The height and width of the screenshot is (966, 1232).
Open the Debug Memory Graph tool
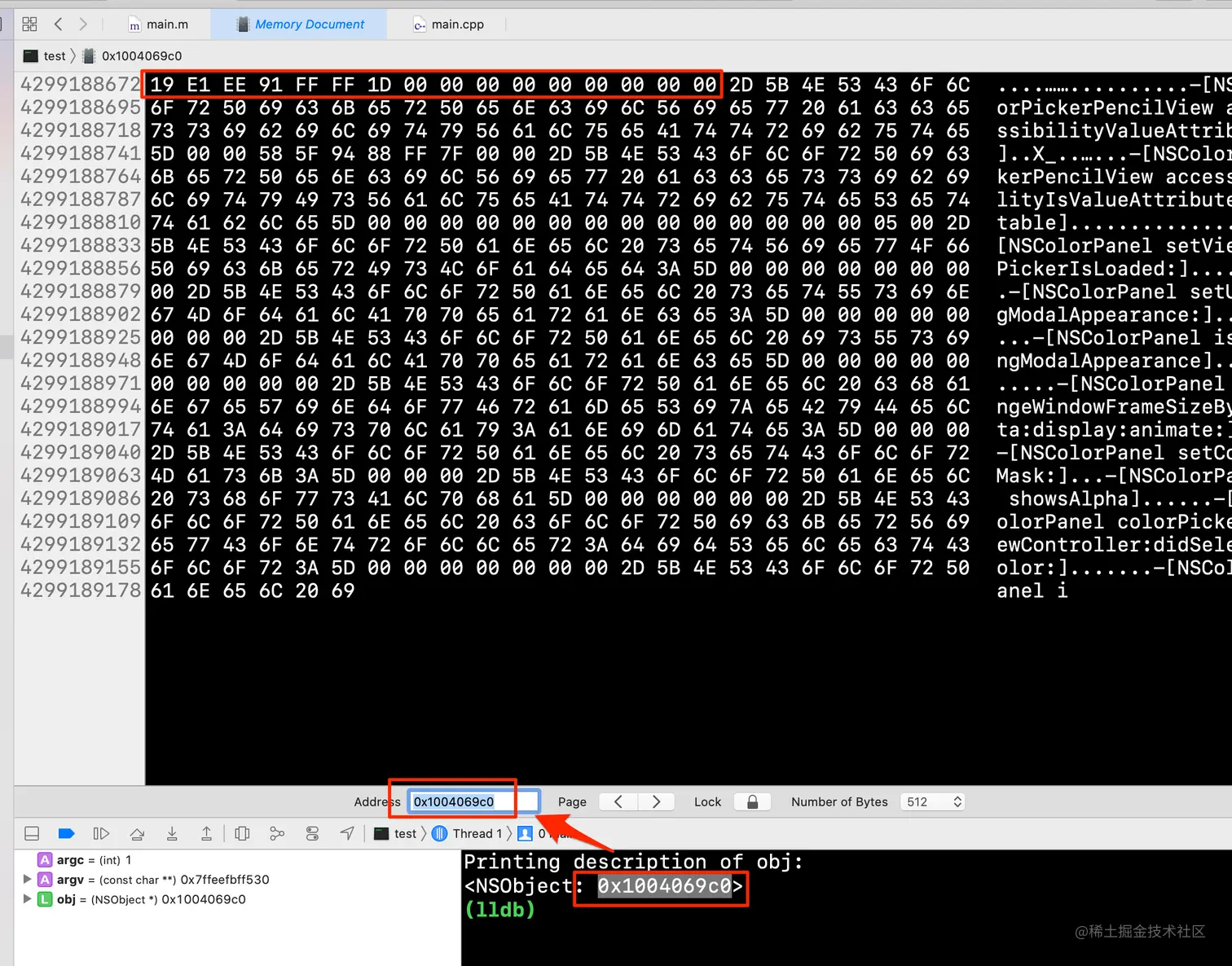pos(276,833)
